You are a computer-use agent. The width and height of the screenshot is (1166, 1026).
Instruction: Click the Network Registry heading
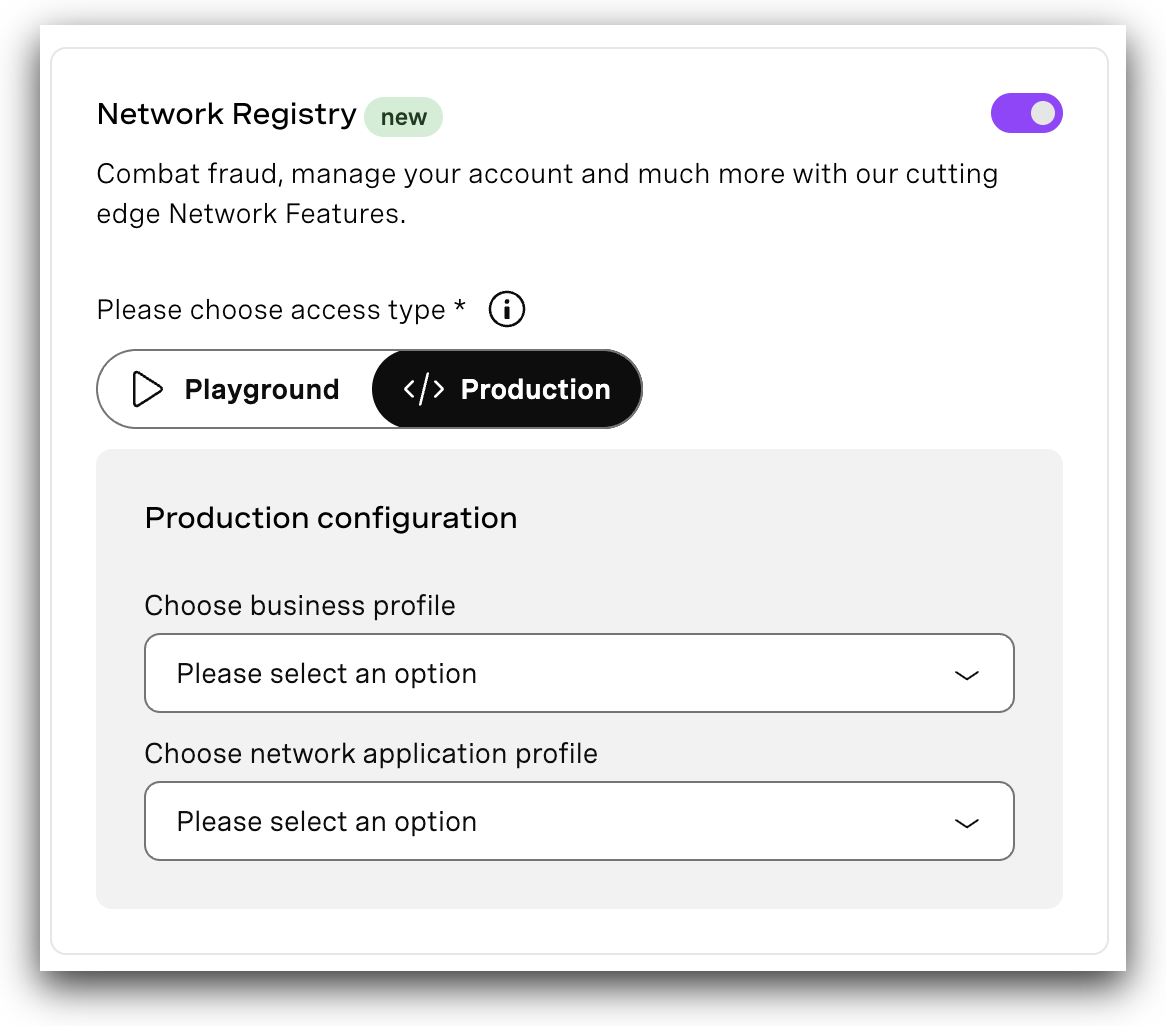tap(225, 114)
